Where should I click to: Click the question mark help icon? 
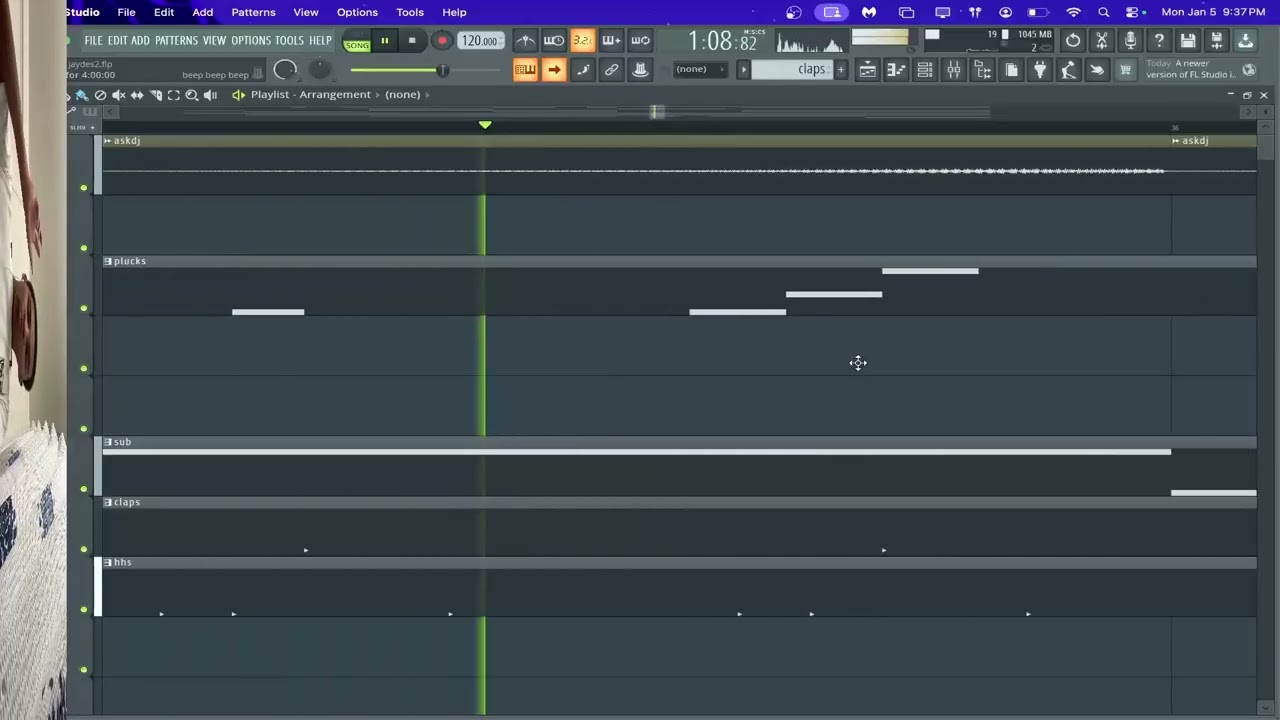[x=1159, y=40]
